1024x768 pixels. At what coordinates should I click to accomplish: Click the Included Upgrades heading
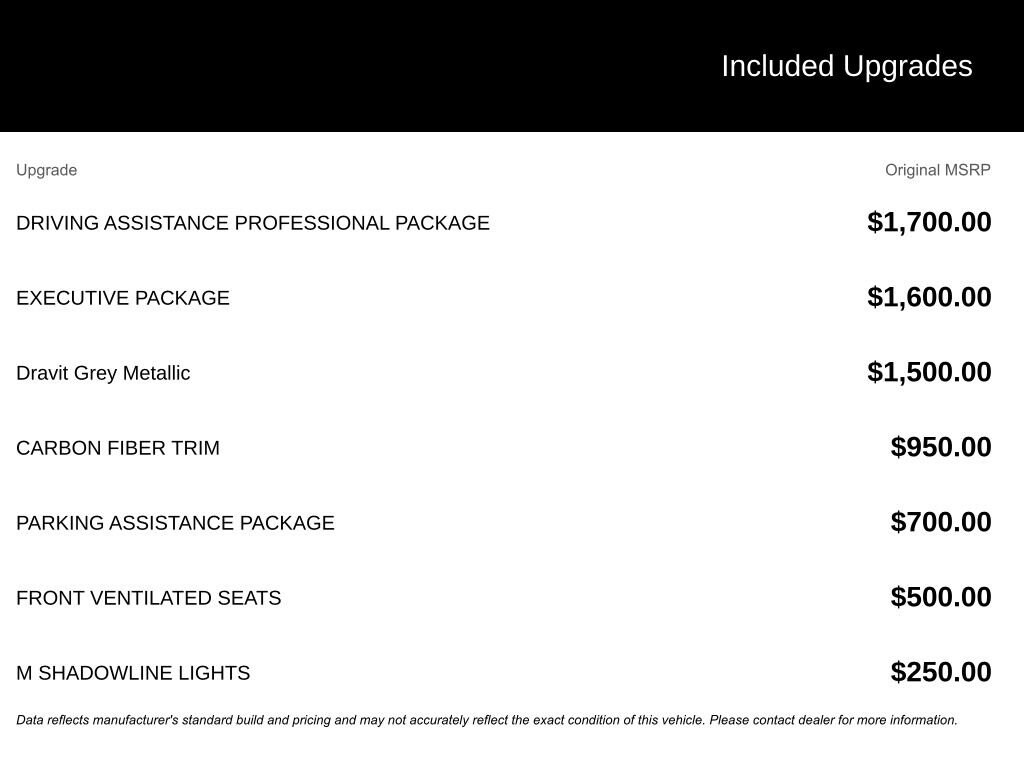846,66
